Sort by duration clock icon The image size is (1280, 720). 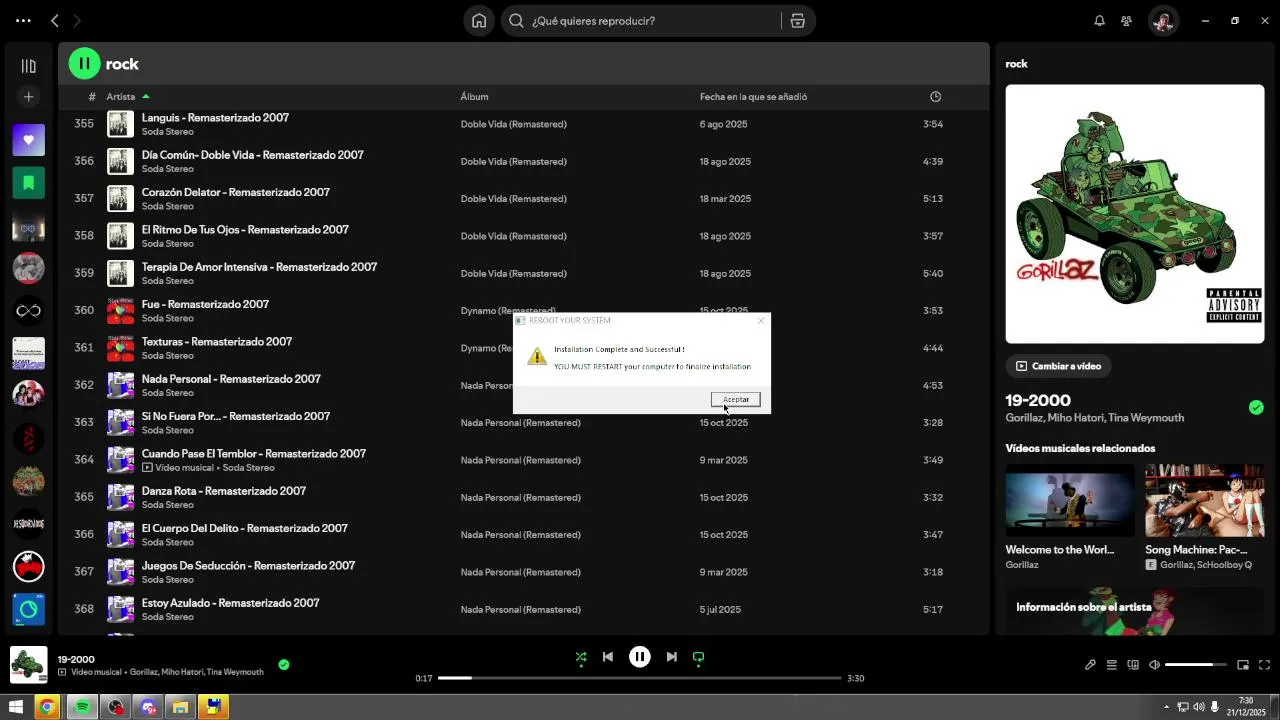935,97
